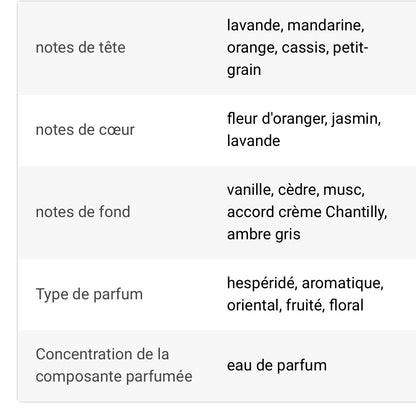
Task: Select the 'Type de parfum' label
Action: click(89, 295)
